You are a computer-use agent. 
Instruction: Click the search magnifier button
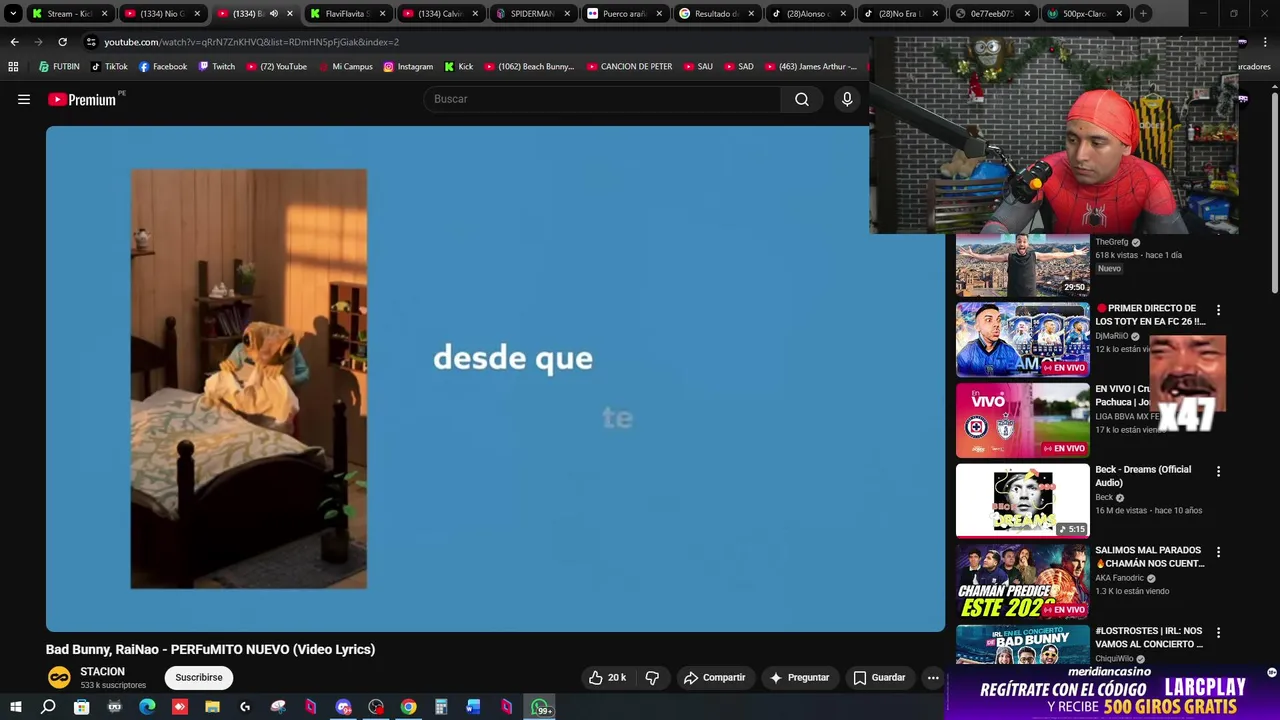802,99
